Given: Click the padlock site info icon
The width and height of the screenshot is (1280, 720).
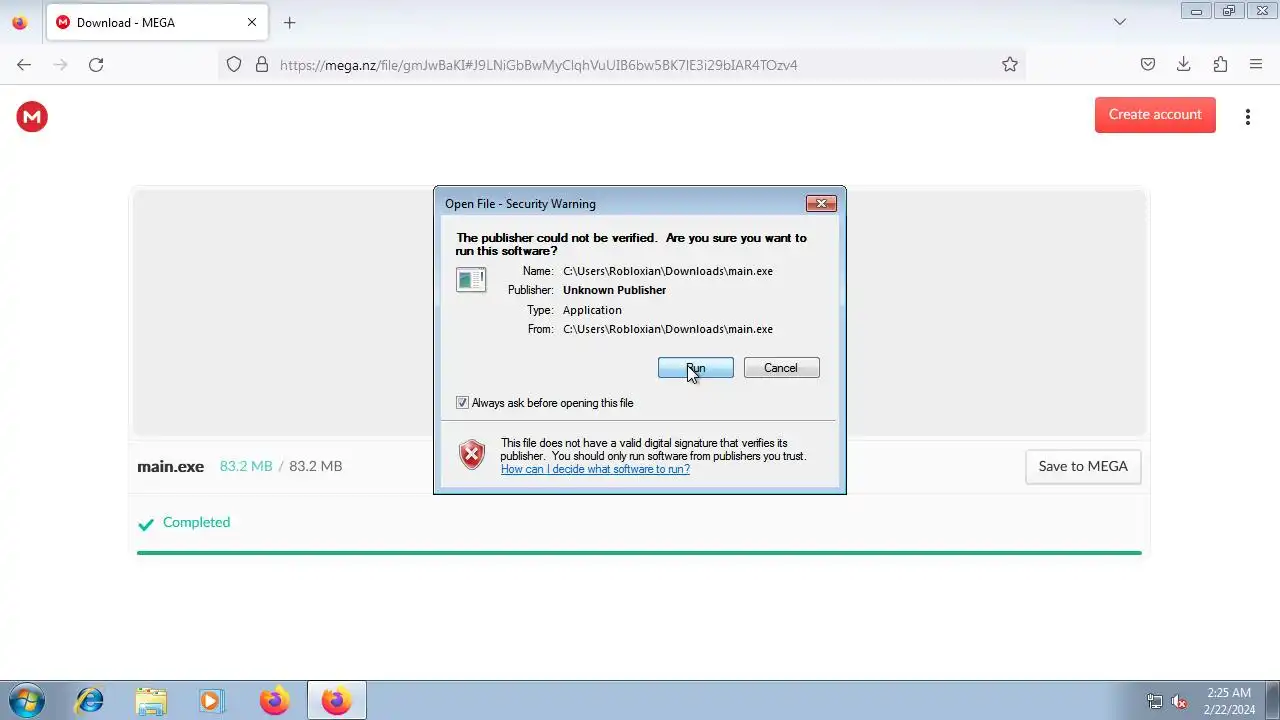Looking at the screenshot, I should [262, 65].
